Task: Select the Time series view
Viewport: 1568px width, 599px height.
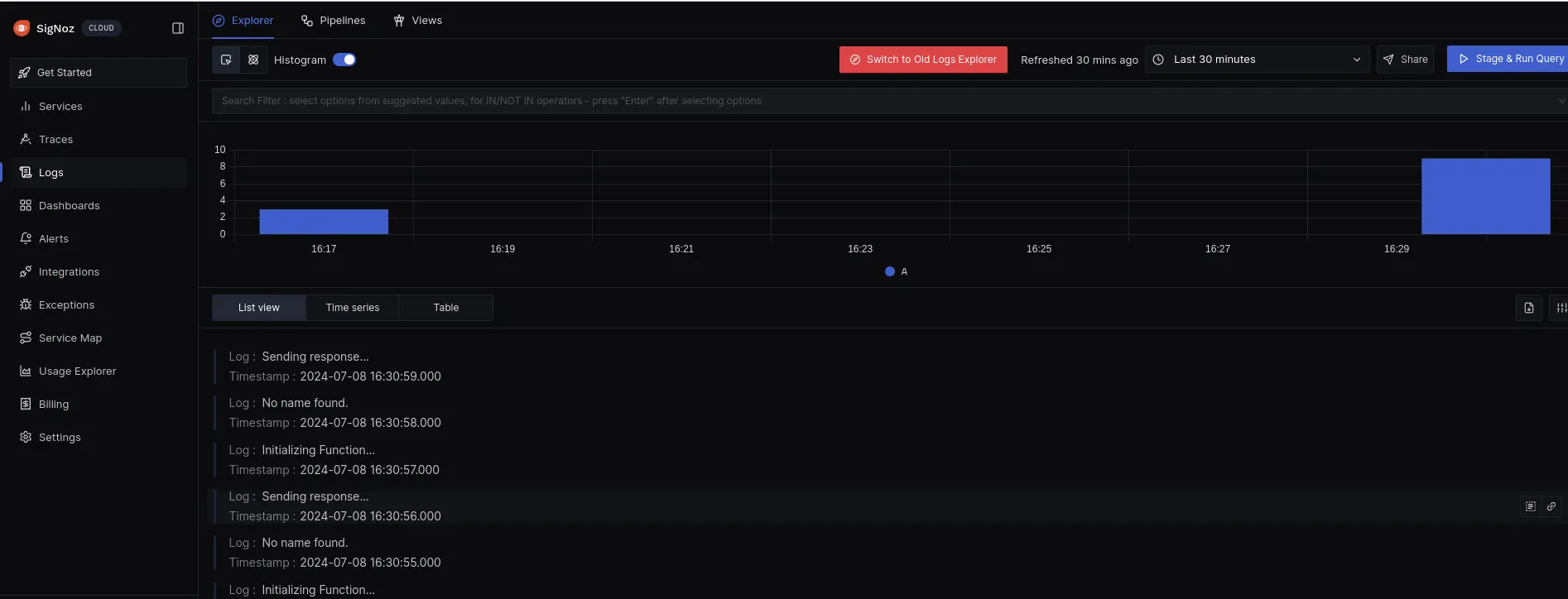Action: (353, 308)
